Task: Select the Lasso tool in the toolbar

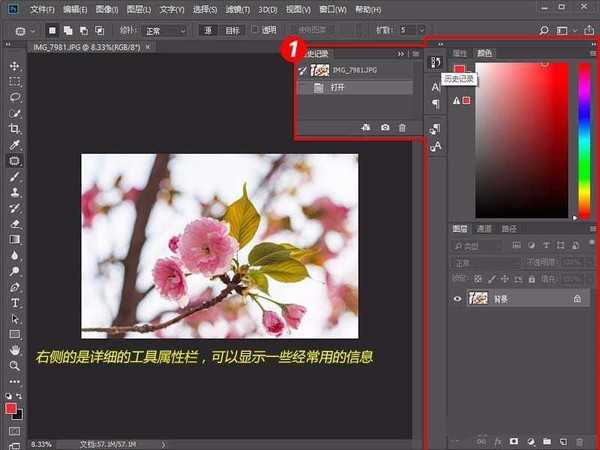Action: (x=15, y=98)
